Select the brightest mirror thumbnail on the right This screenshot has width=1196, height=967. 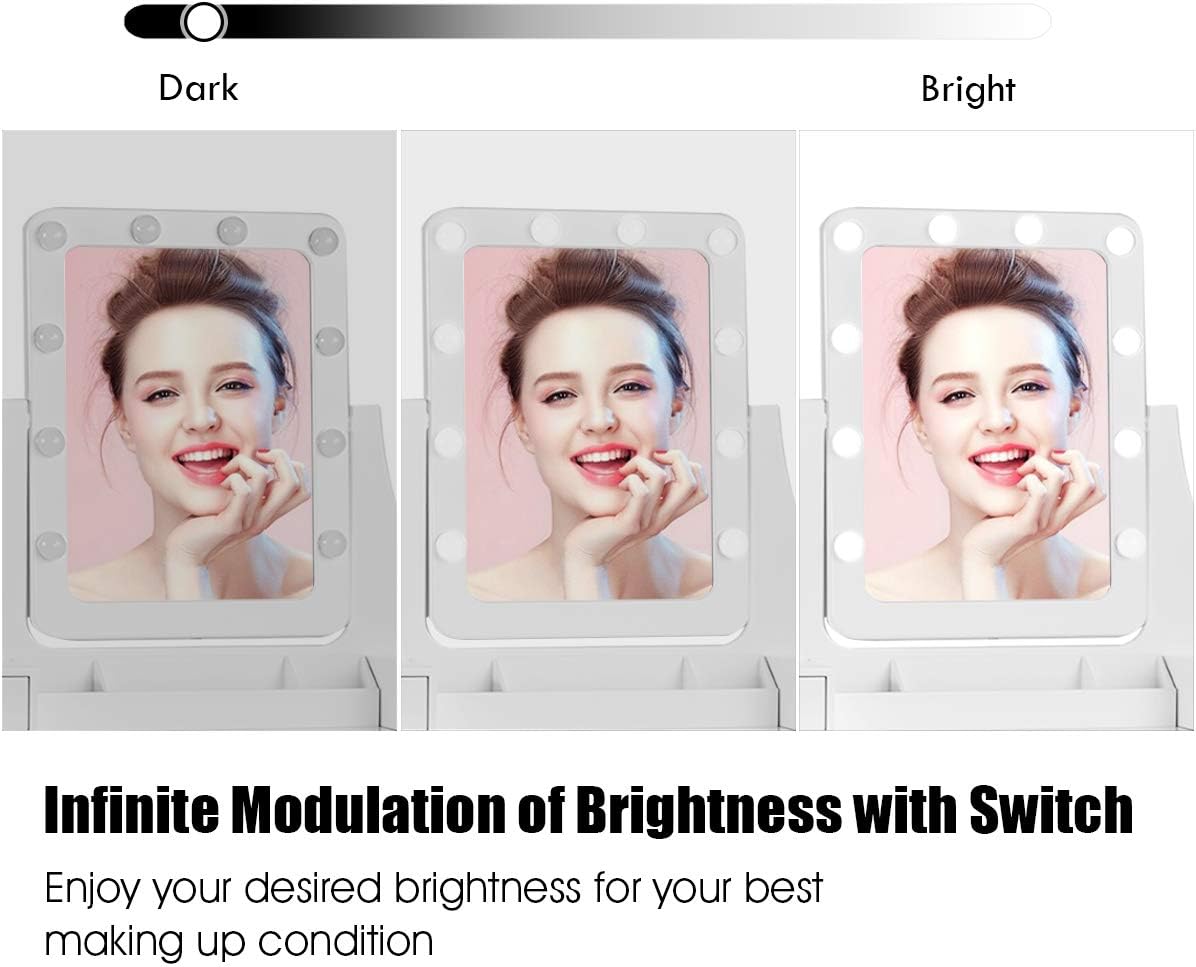click(997, 430)
